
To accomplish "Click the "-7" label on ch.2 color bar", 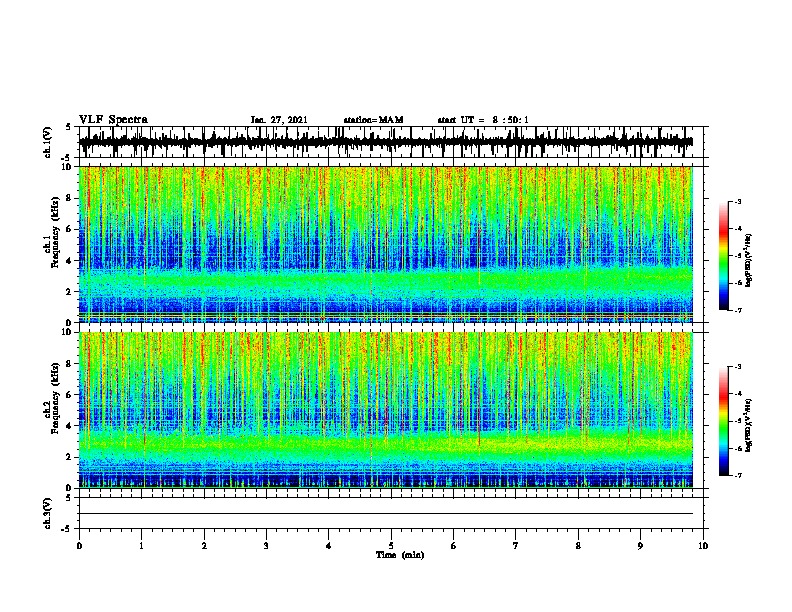I will [x=738, y=475].
